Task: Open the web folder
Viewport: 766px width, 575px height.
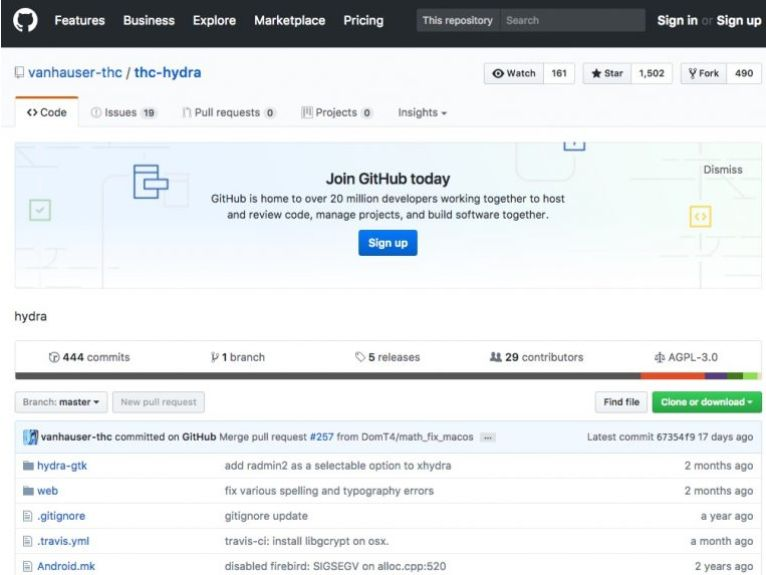Action: coord(47,491)
